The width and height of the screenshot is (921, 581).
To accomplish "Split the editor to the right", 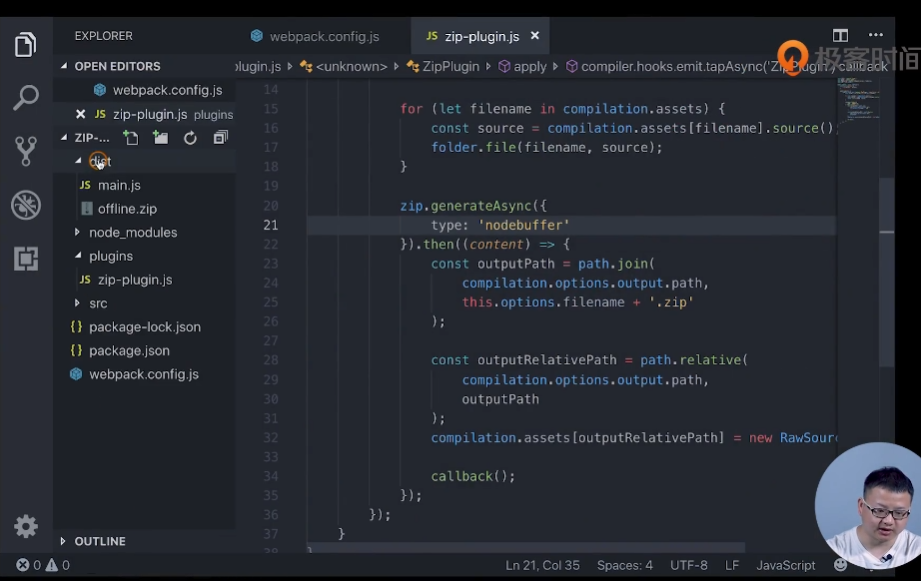I will tap(841, 36).
